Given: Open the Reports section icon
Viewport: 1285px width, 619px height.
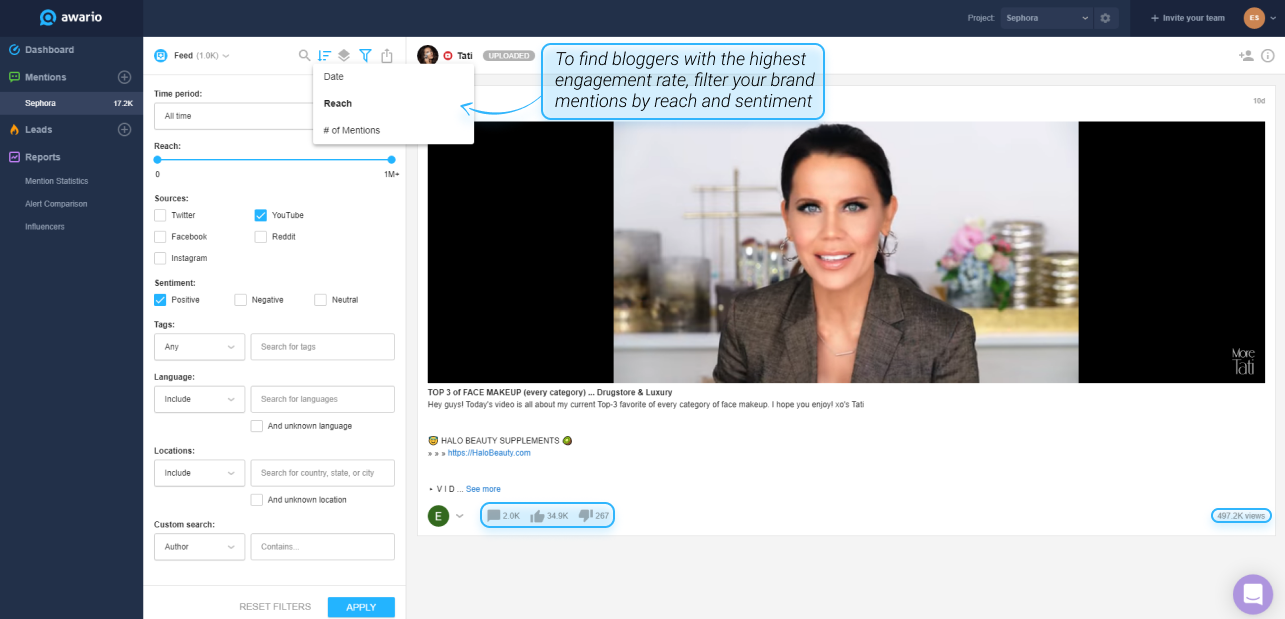Looking at the screenshot, I should 15,157.
